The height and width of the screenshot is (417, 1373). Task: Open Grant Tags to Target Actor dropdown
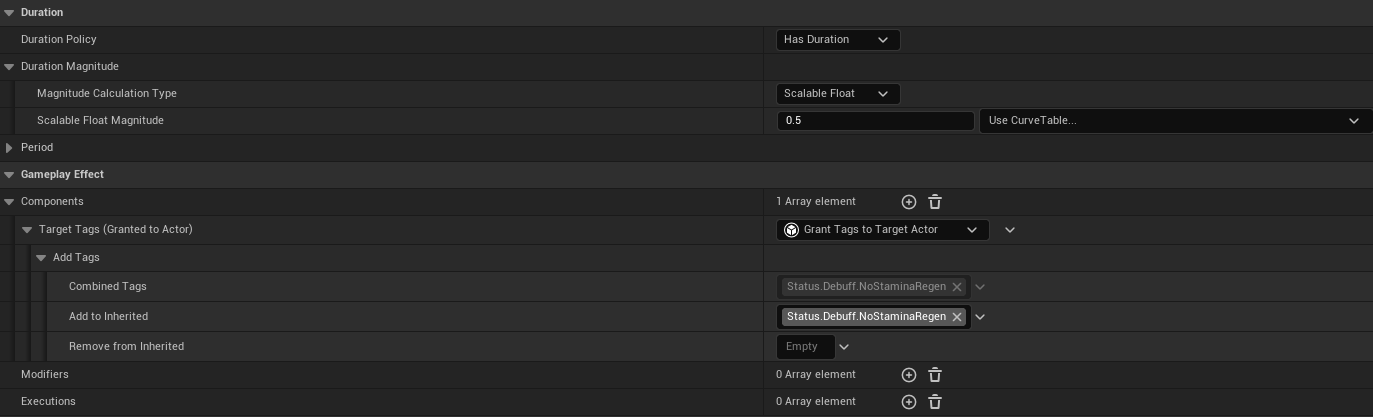tap(883, 230)
